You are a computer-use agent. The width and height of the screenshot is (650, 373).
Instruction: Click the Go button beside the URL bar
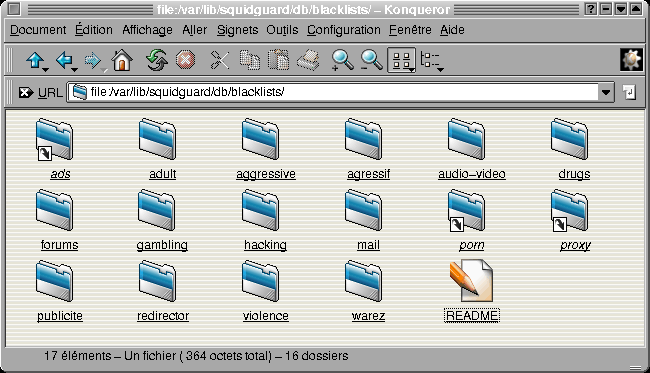pyautogui.click(x=629, y=92)
